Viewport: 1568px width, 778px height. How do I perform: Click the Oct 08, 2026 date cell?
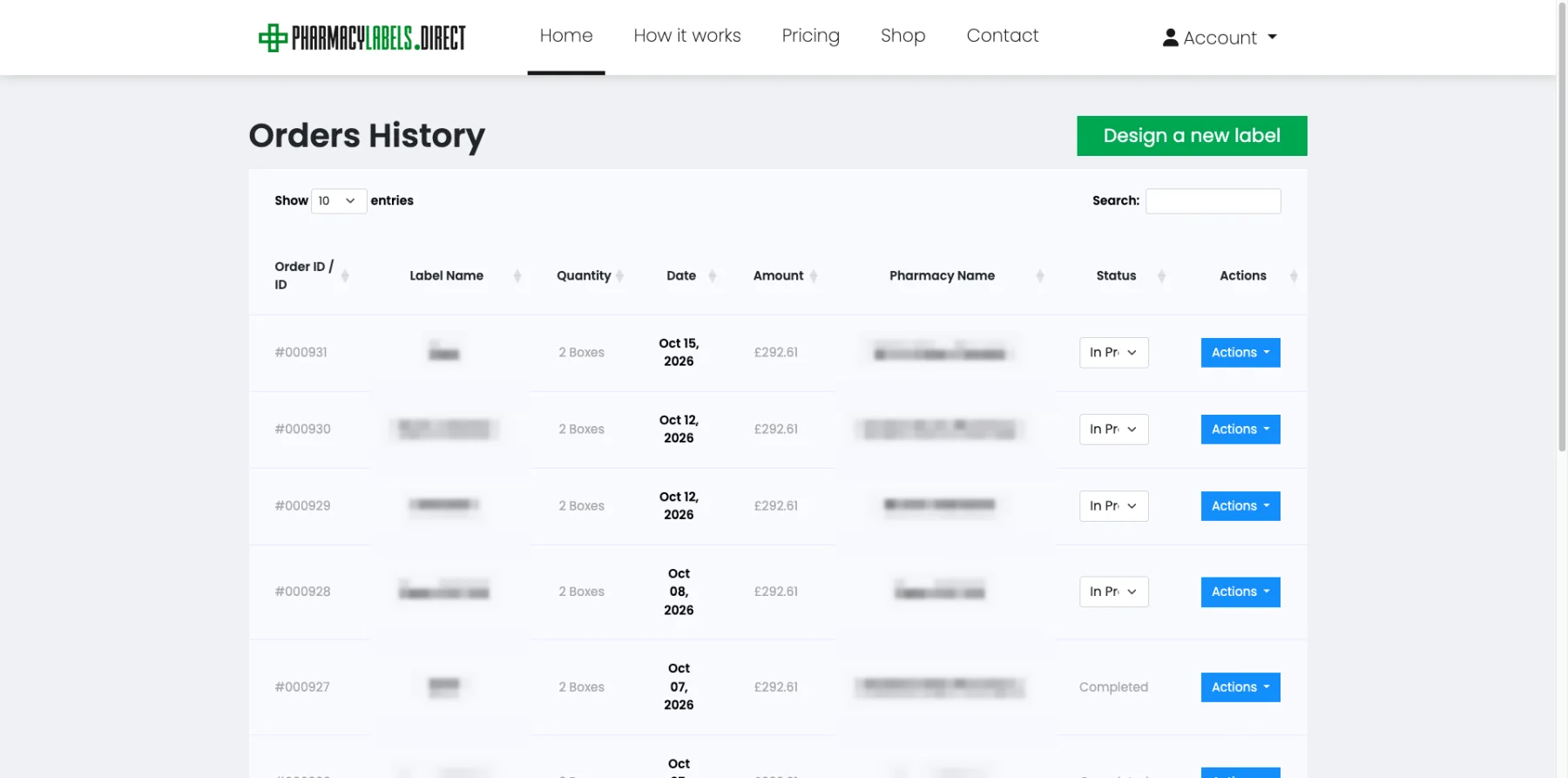pyautogui.click(x=679, y=592)
